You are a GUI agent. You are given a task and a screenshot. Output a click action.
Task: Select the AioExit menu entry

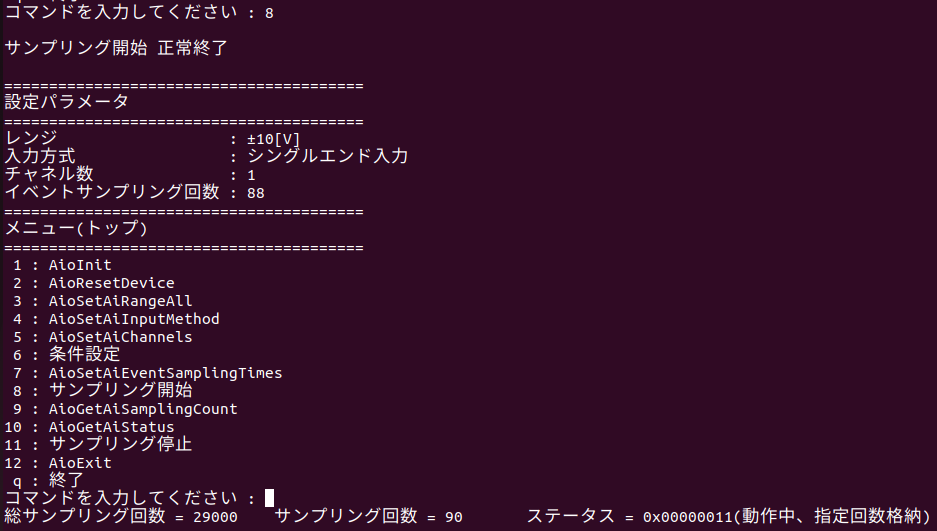(80, 463)
